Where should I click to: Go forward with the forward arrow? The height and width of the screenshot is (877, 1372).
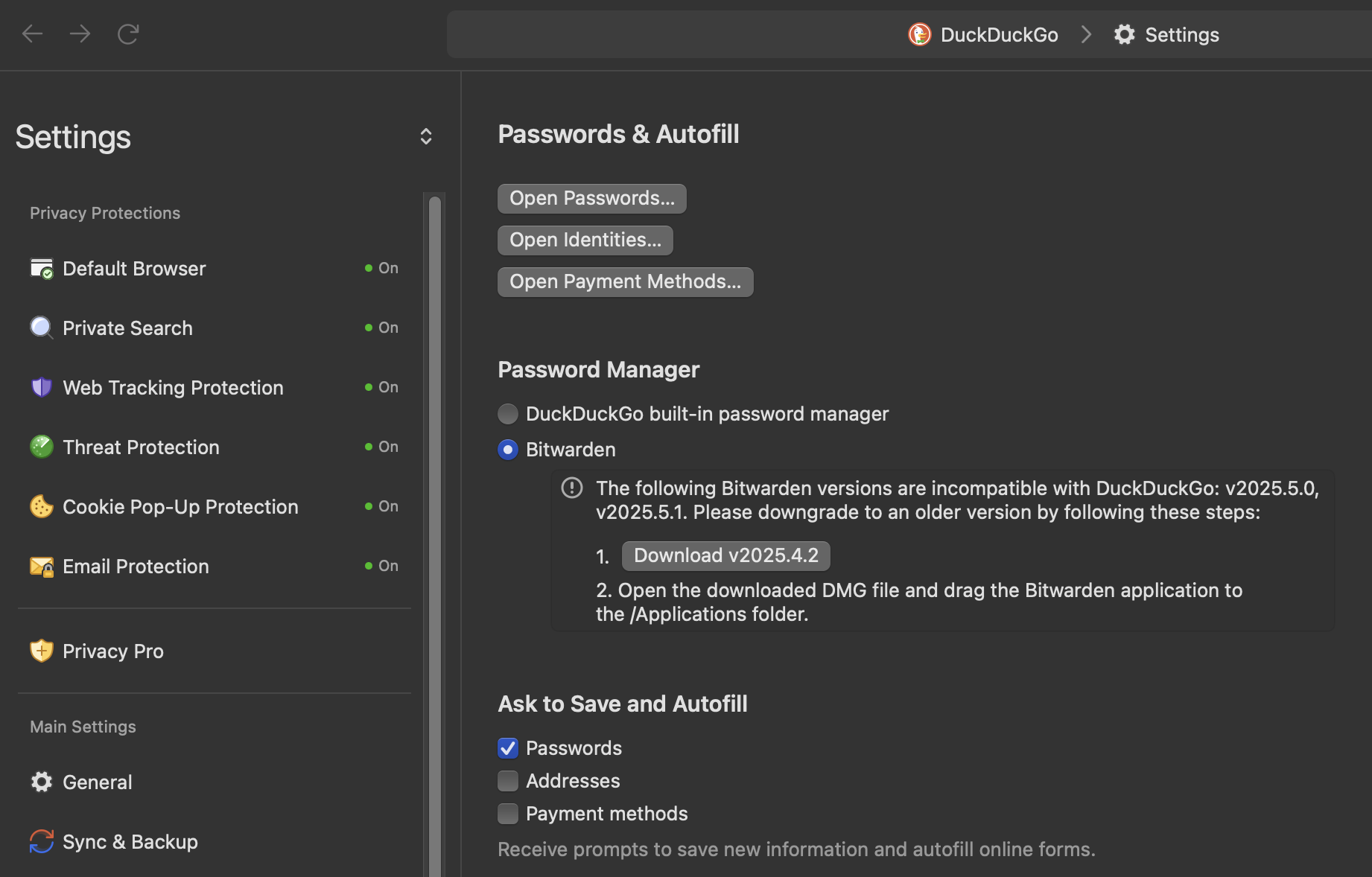(x=80, y=34)
